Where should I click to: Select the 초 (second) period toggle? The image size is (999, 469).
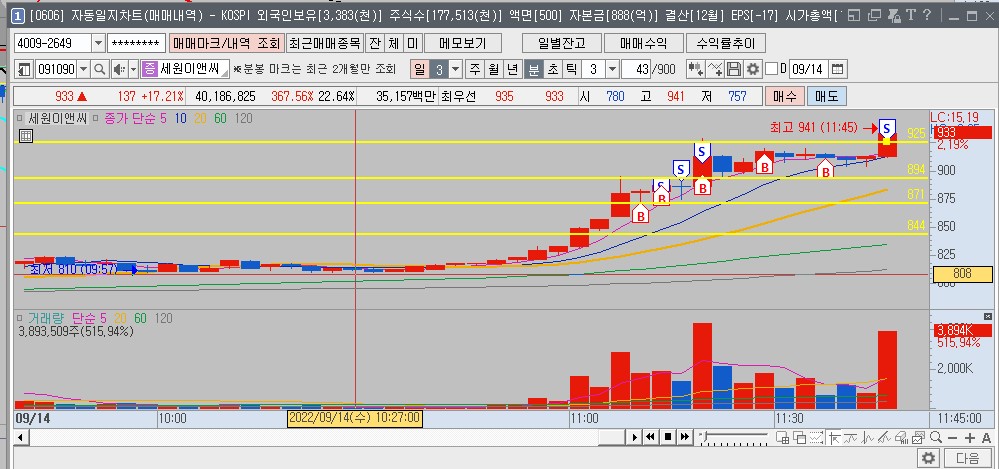(553, 69)
